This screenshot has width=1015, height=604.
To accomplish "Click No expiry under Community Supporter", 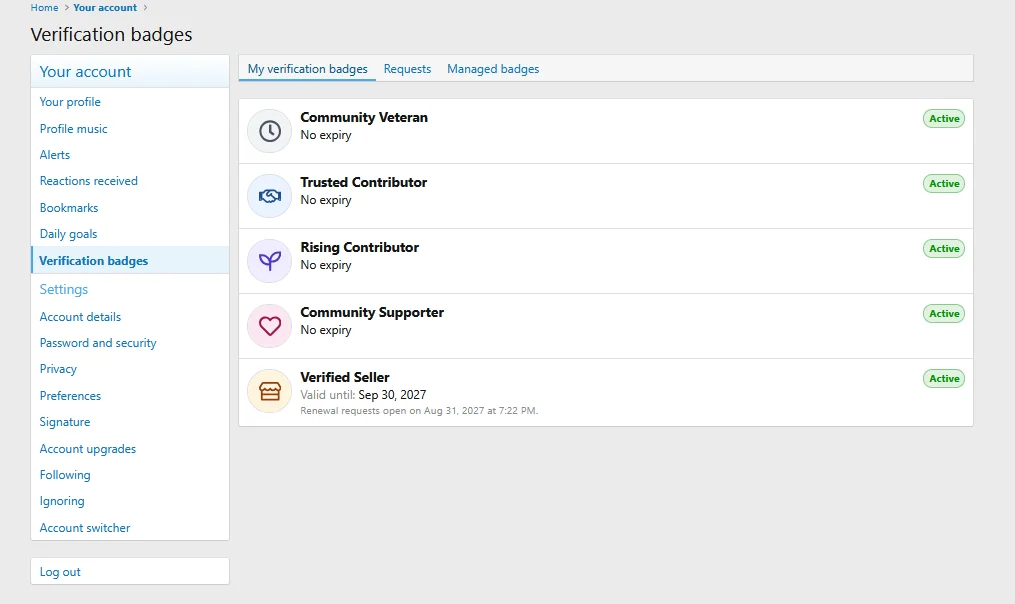I will [x=326, y=330].
